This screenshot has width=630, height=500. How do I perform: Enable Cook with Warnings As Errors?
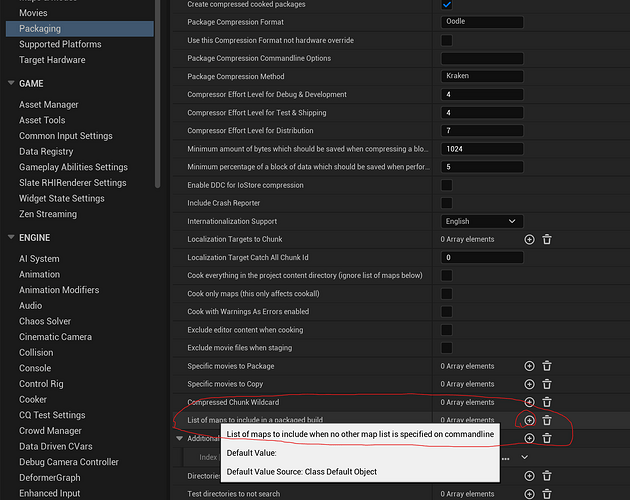click(x=446, y=311)
